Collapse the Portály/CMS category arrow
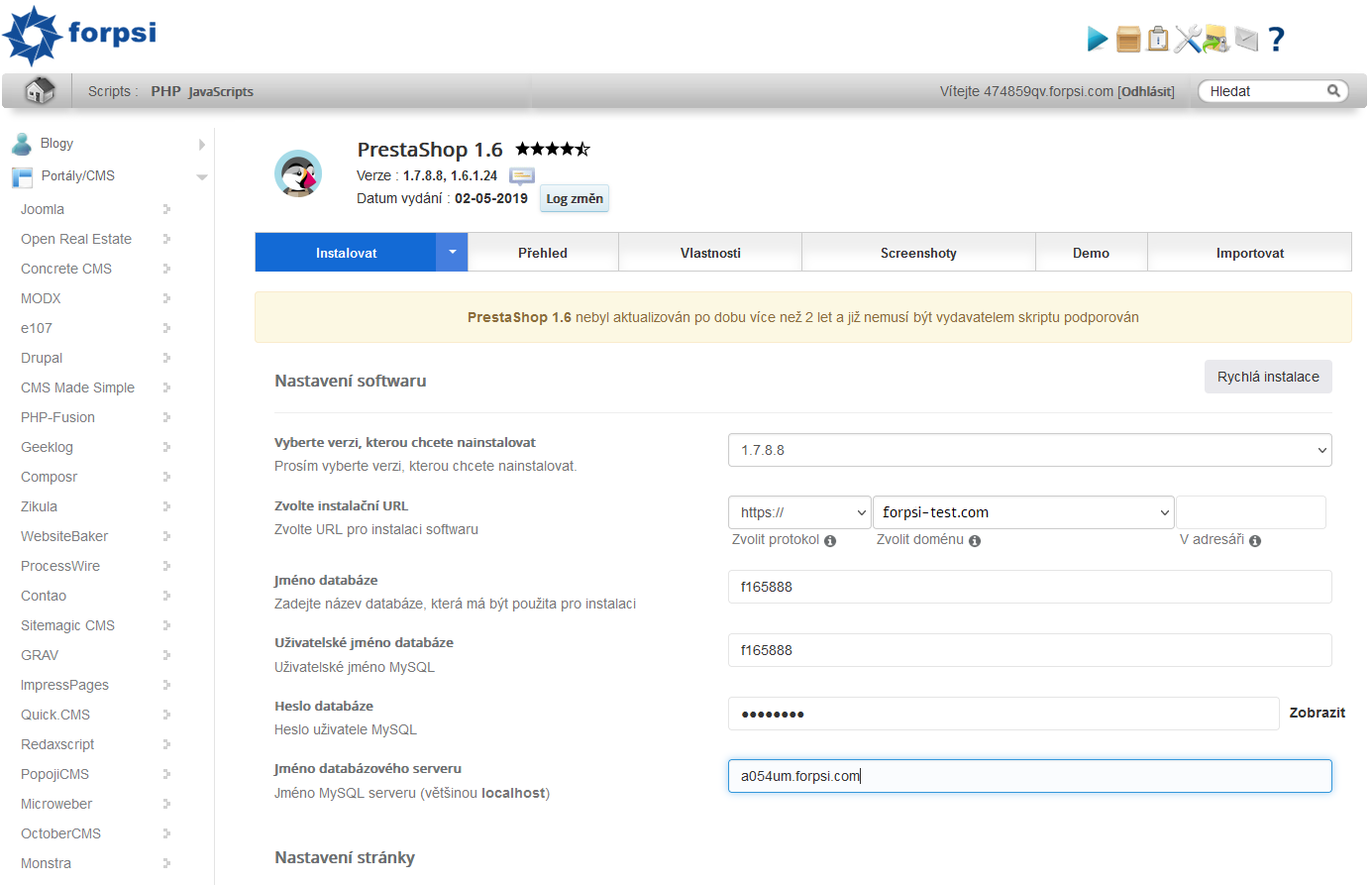This screenshot has height=885, width=1372. 202,177
